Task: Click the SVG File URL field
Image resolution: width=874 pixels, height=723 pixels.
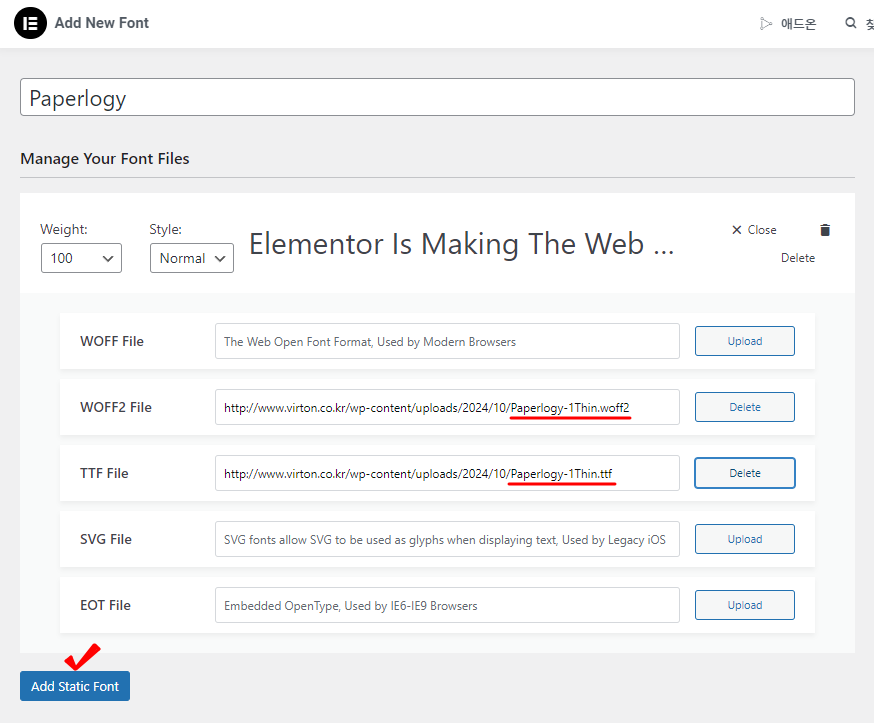Action: point(447,539)
